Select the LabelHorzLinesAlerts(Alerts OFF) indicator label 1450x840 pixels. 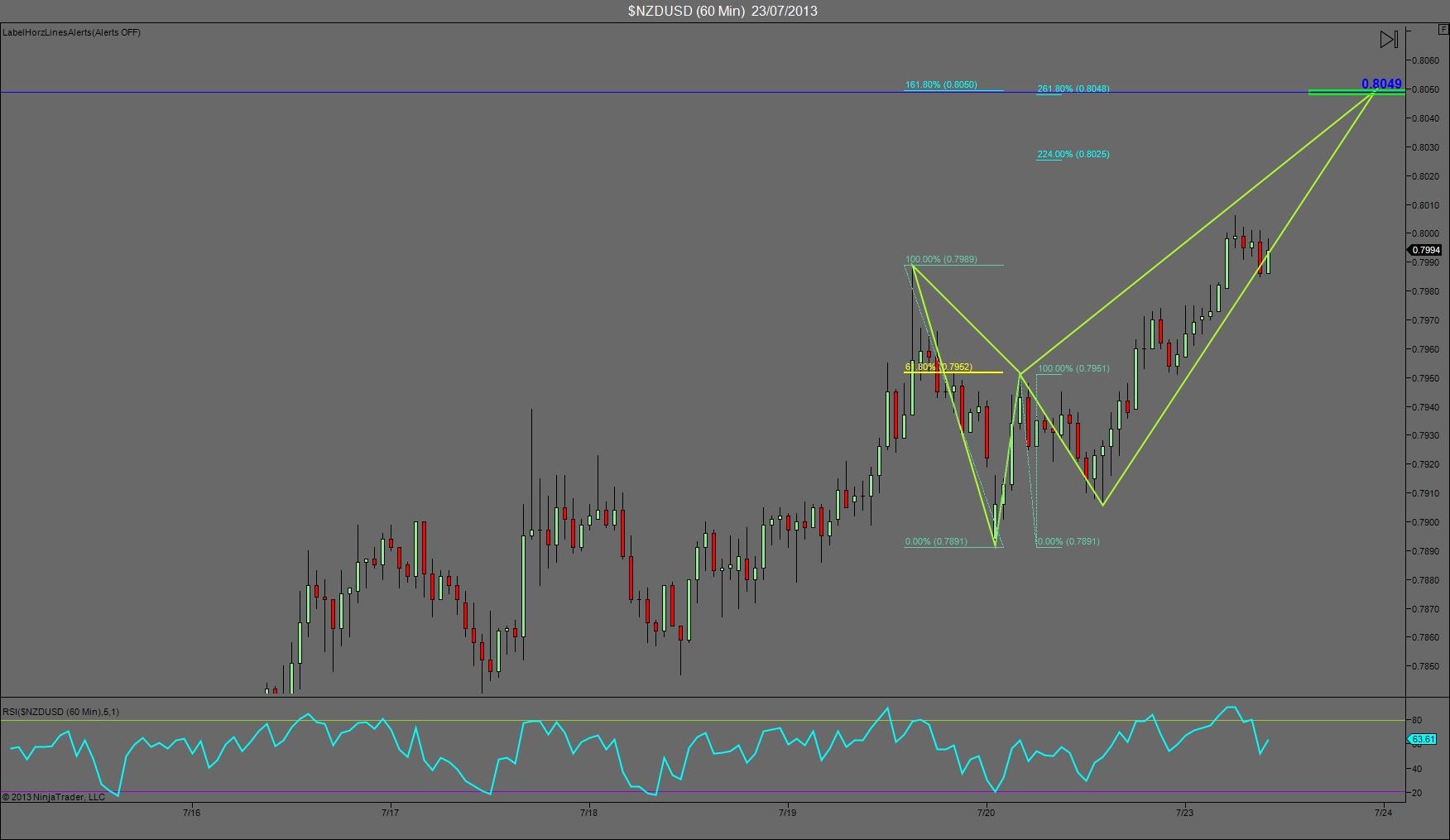tap(71, 32)
